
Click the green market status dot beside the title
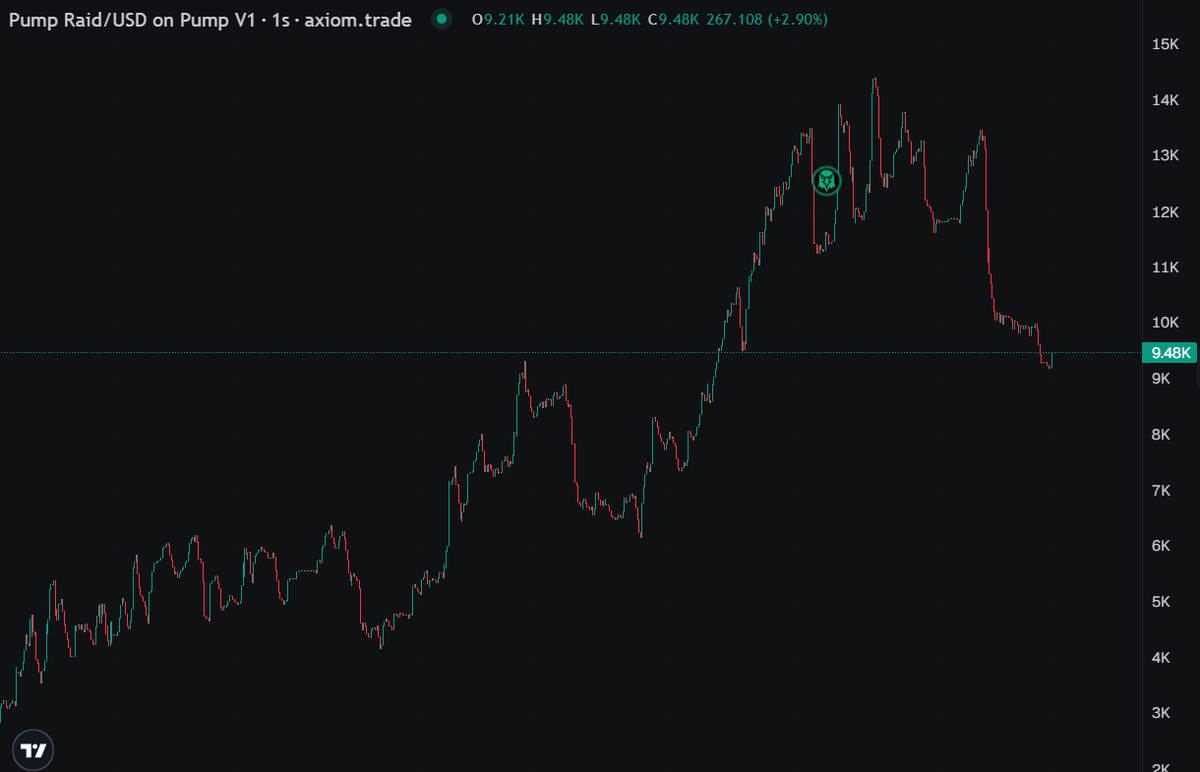(441, 19)
